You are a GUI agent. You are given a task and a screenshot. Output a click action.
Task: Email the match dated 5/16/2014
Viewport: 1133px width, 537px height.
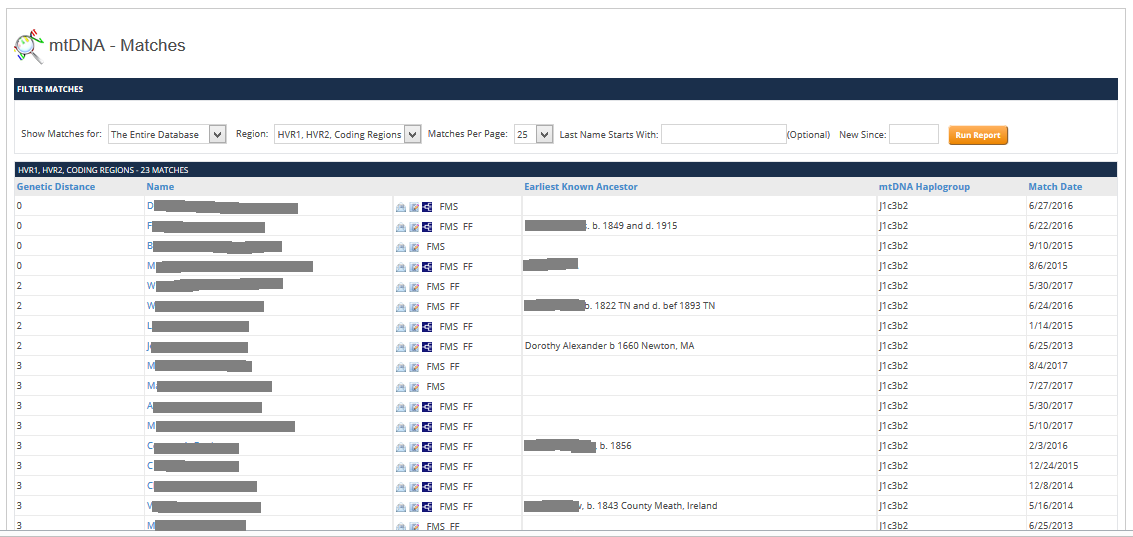pos(401,507)
